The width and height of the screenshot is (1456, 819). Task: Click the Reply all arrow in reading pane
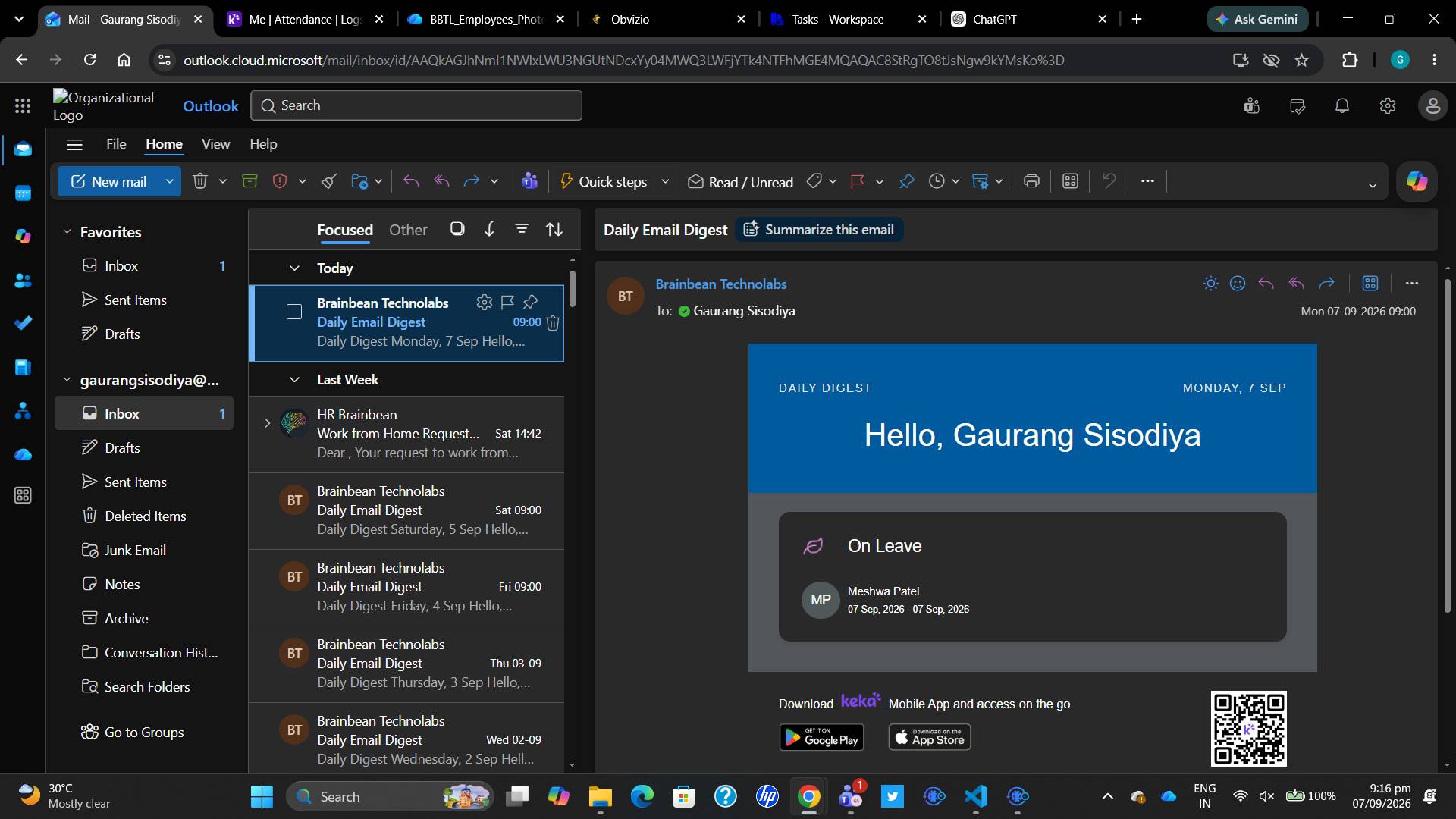point(1296,284)
